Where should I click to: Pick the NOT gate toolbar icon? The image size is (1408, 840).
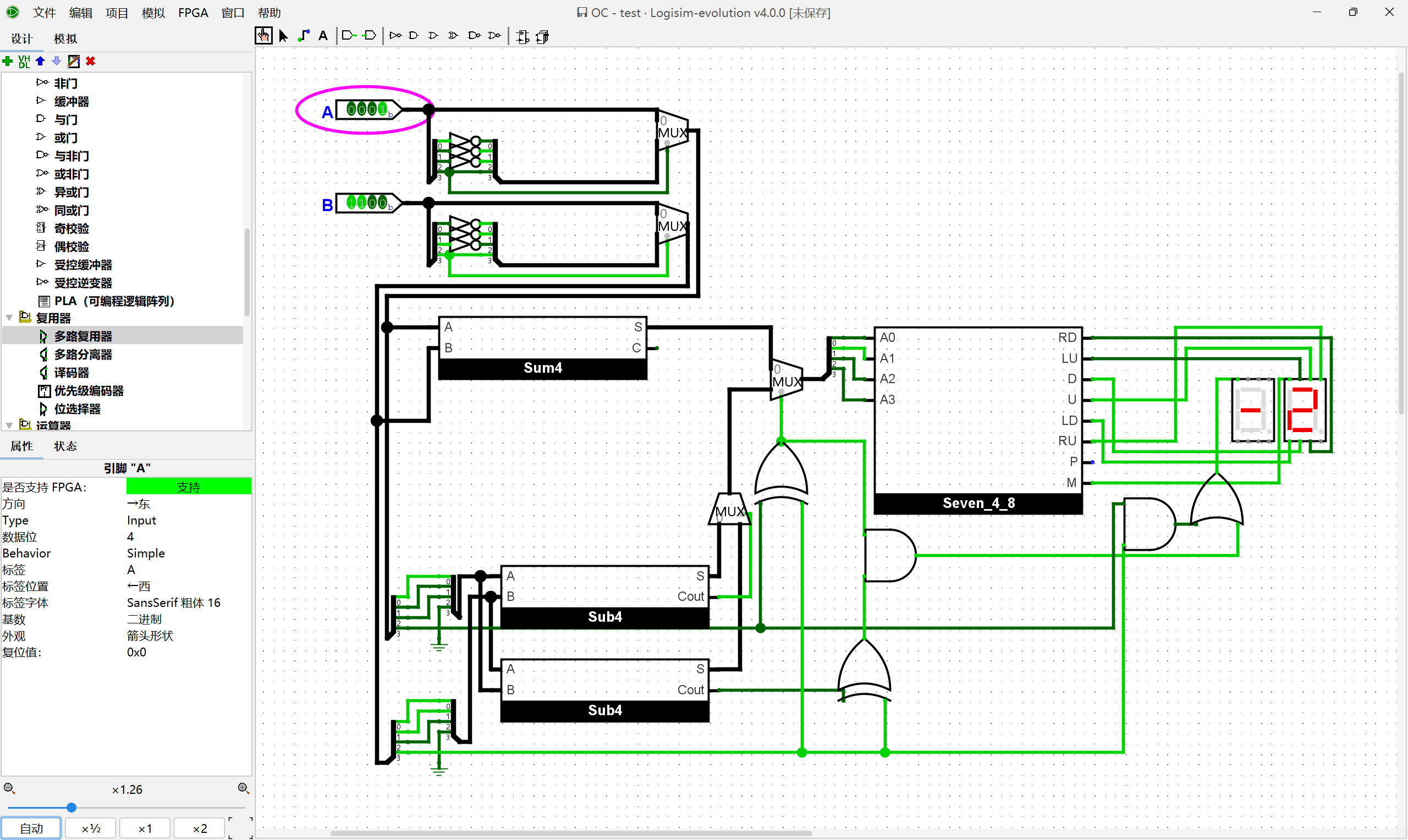tap(395, 36)
